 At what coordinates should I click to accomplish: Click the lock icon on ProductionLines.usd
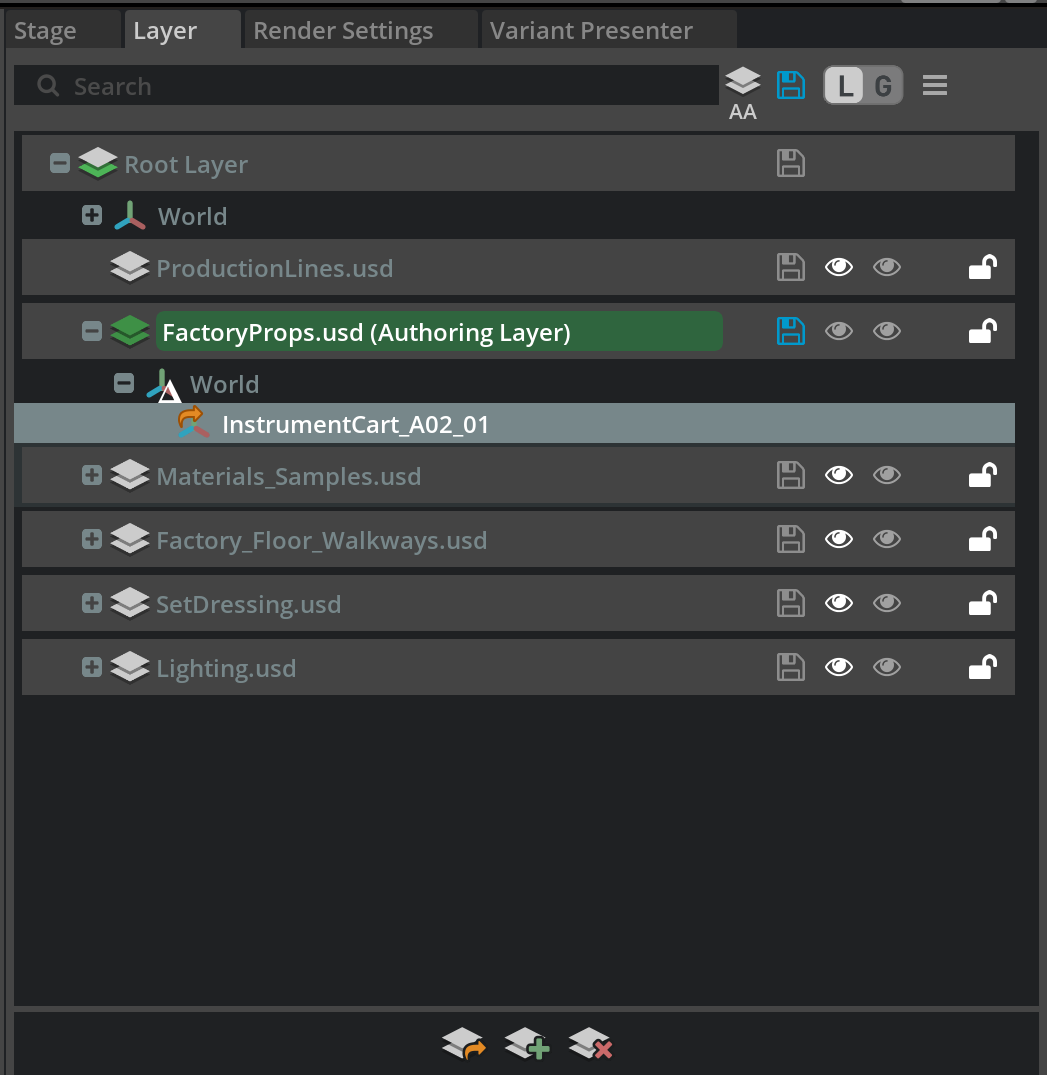tap(982, 268)
